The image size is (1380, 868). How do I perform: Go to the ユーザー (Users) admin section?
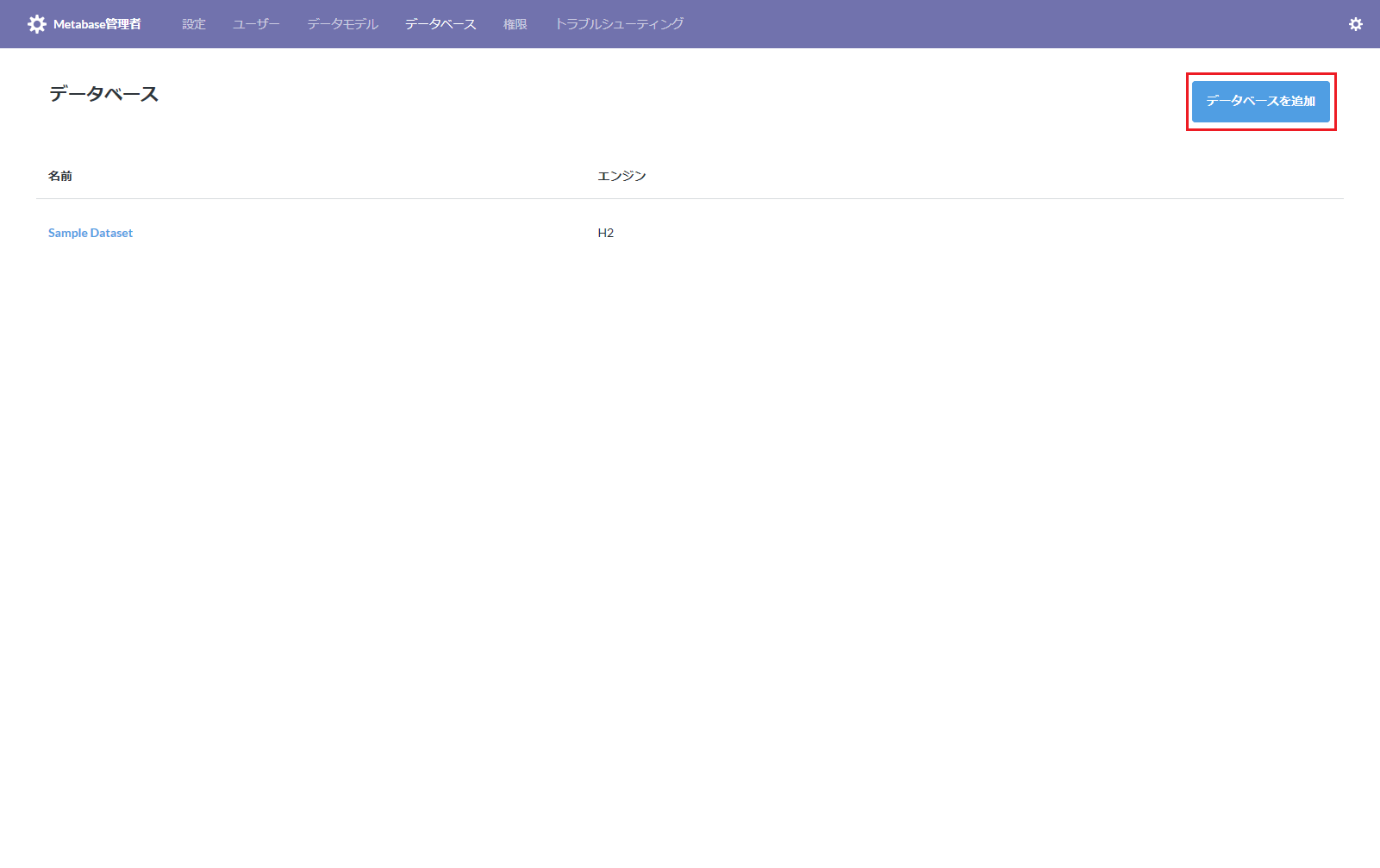click(x=254, y=23)
